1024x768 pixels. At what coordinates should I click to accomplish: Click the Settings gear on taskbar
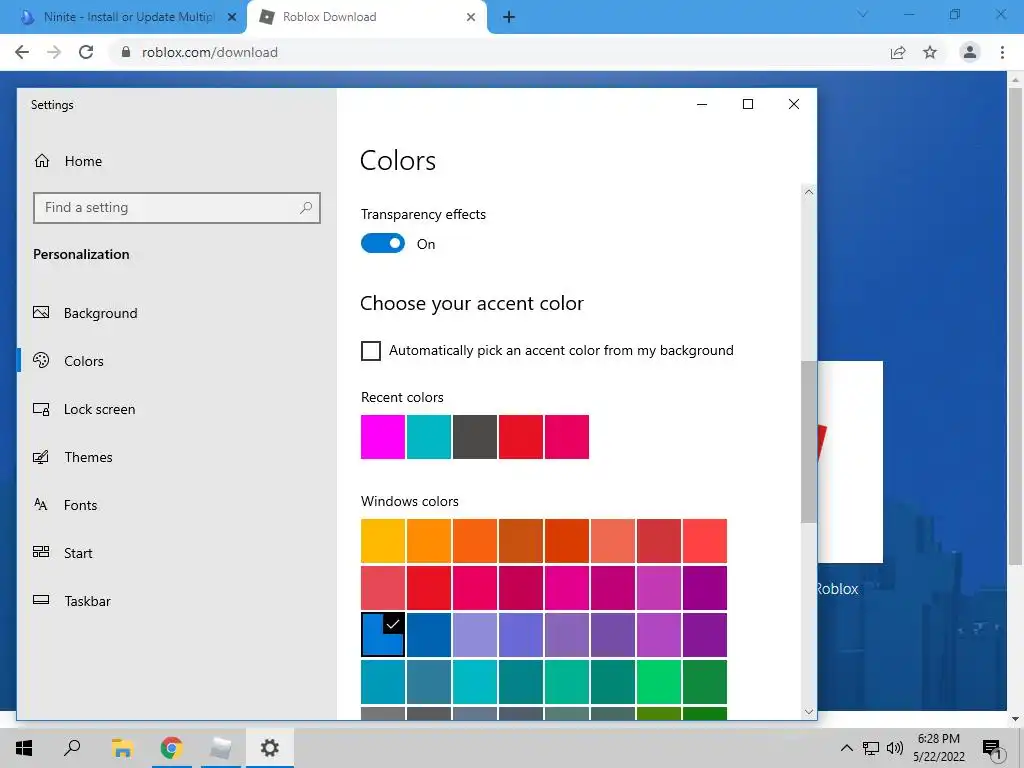point(270,748)
